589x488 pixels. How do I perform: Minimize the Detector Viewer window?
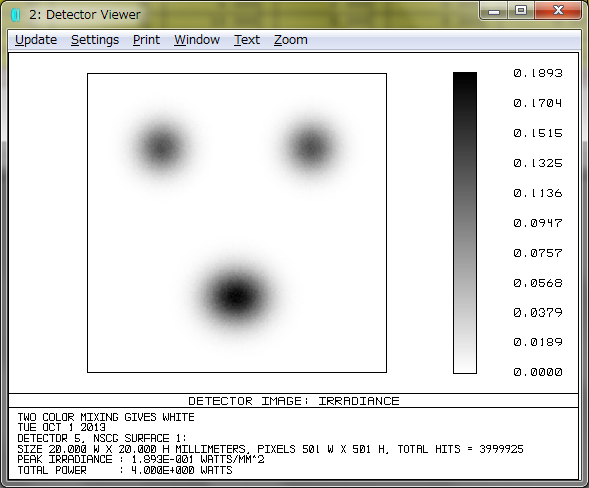pos(494,11)
